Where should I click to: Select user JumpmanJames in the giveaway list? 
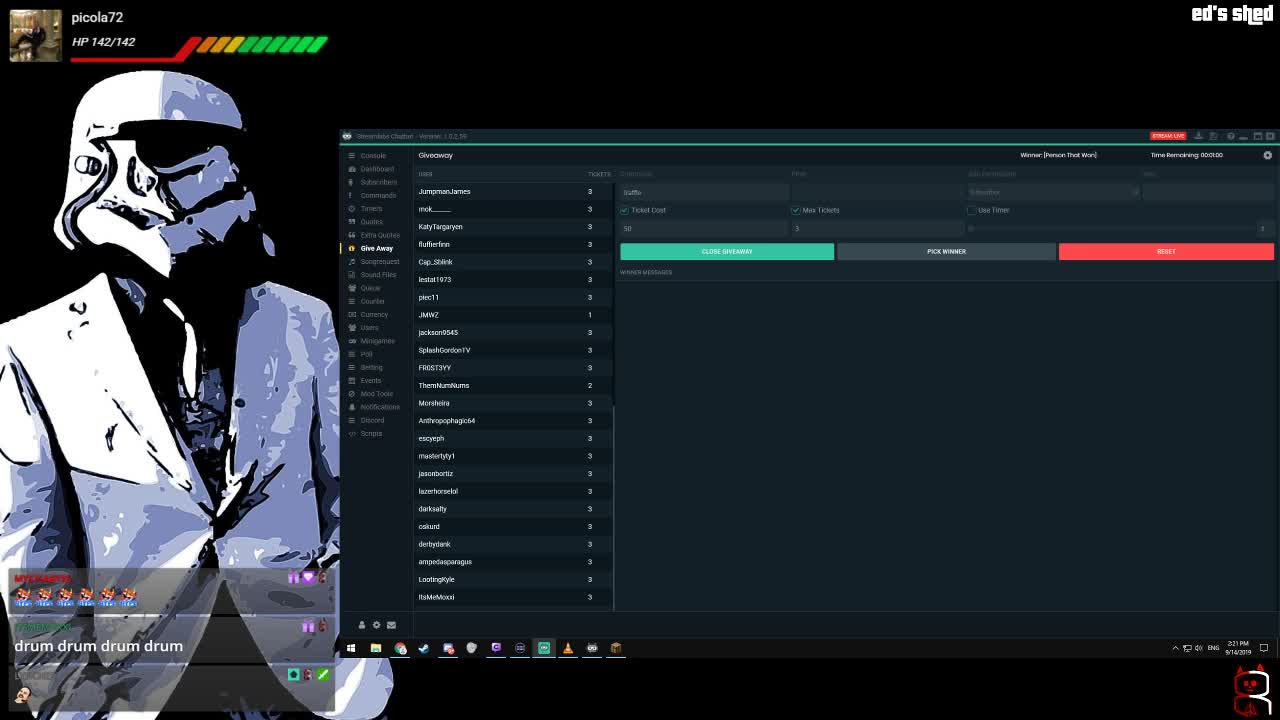[513, 191]
